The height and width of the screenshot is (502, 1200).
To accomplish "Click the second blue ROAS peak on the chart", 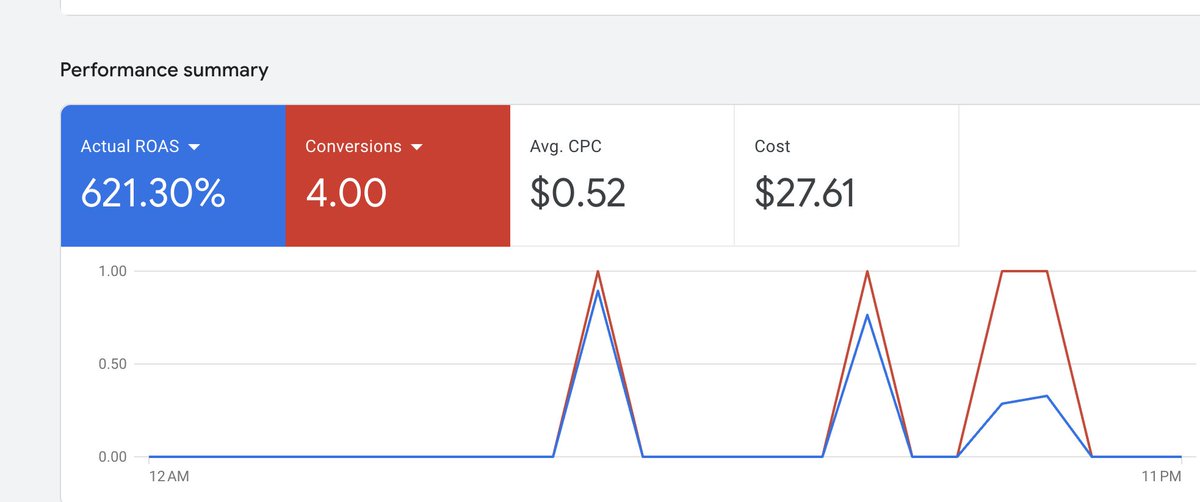I will tap(867, 315).
